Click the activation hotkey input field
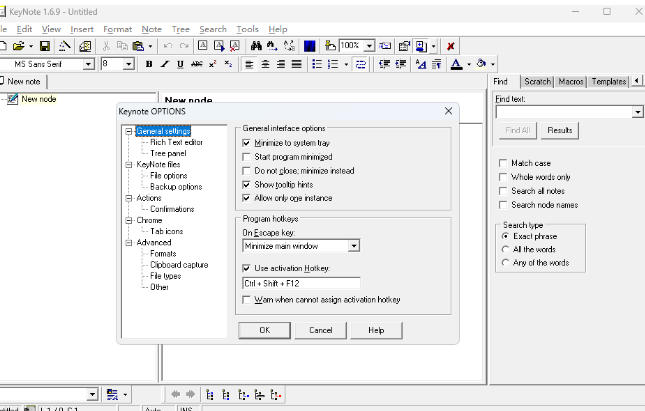This screenshot has width=645, height=411. coord(300,284)
